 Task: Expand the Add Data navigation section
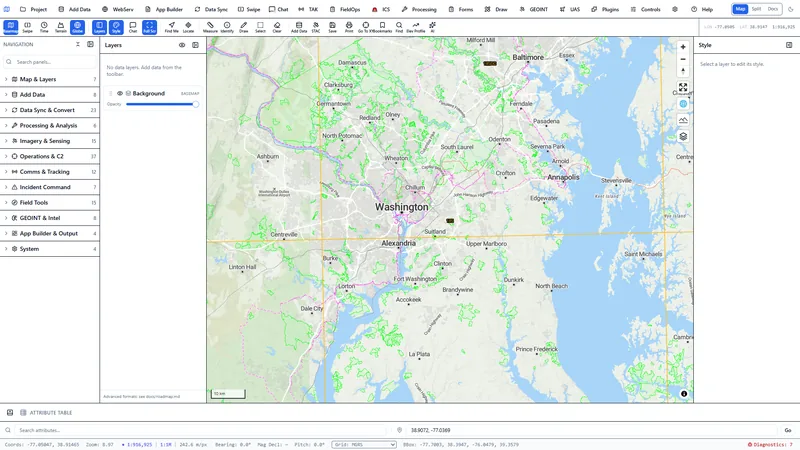pyautogui.click(x=49, y=94)
